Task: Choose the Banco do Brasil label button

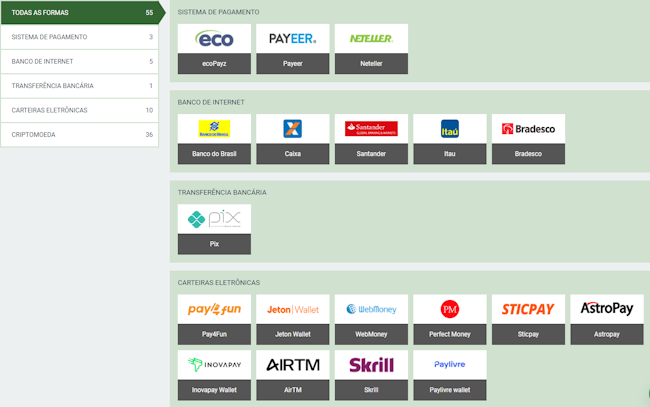Action: (x=214, y=154)
